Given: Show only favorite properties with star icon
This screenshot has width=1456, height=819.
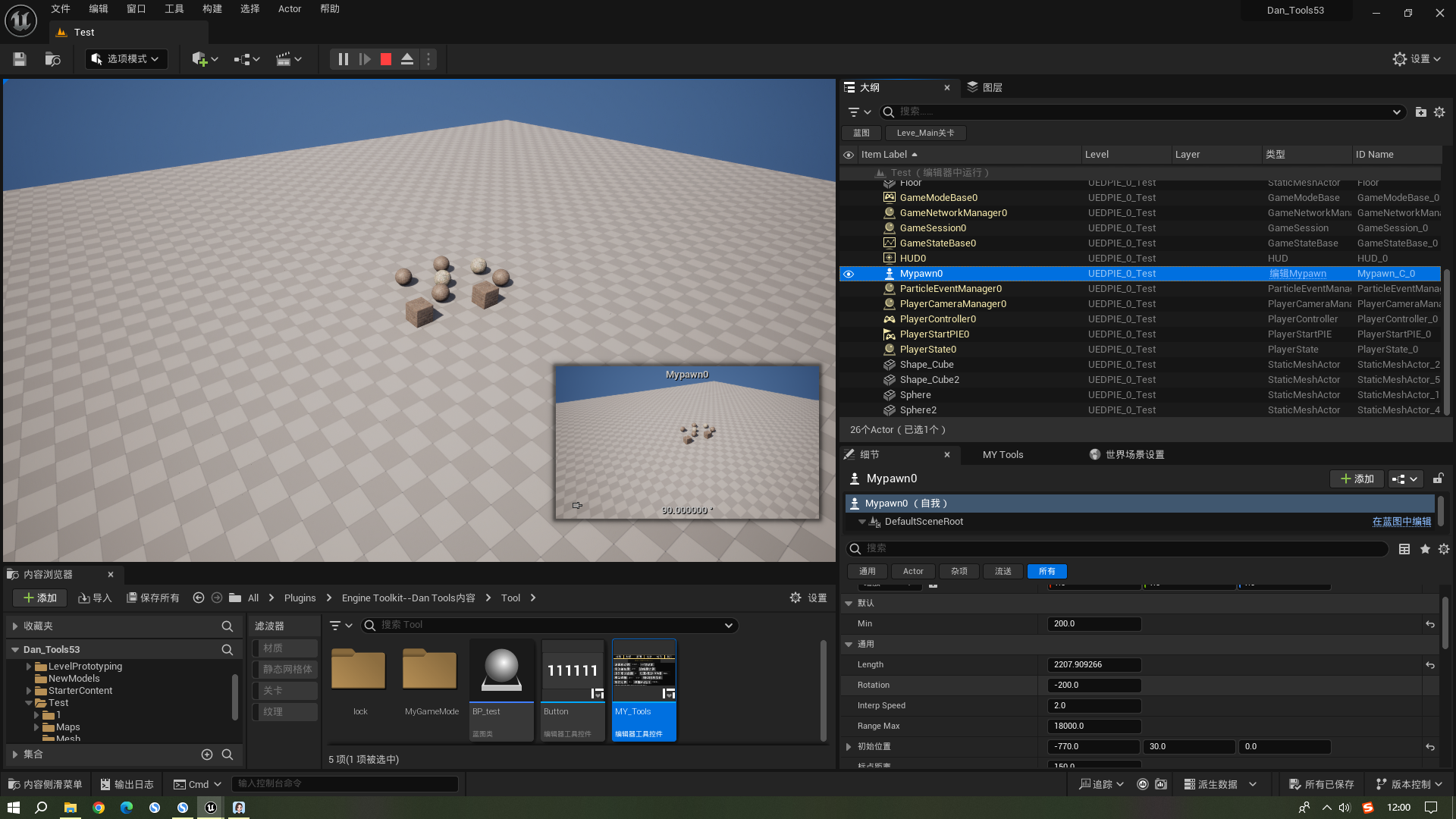Looking at the screenshot, I should [x=1425, y=549].
